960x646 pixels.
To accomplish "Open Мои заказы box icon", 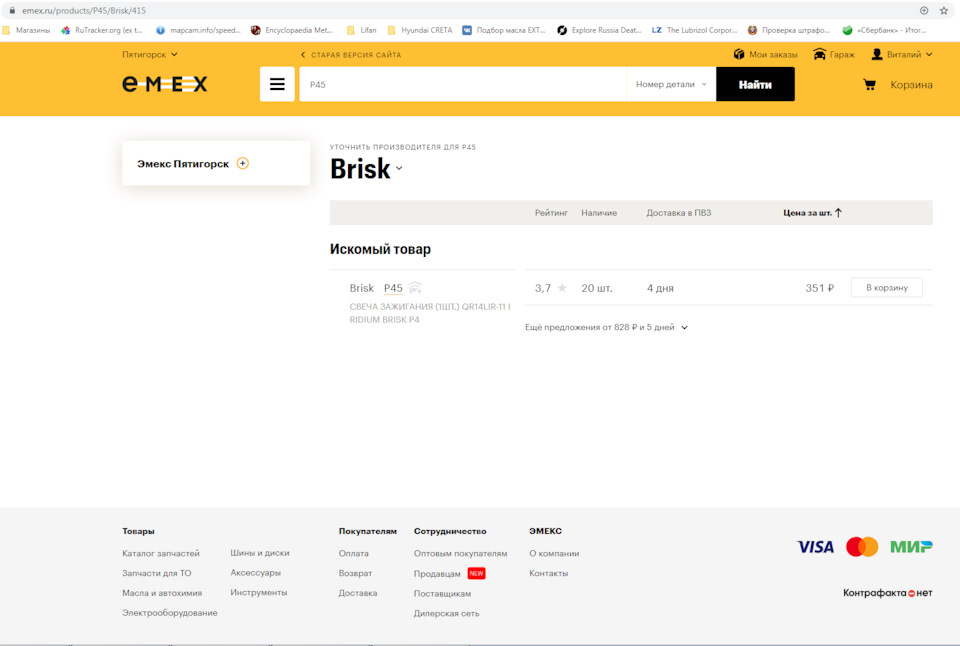I will tap(739, 54).
